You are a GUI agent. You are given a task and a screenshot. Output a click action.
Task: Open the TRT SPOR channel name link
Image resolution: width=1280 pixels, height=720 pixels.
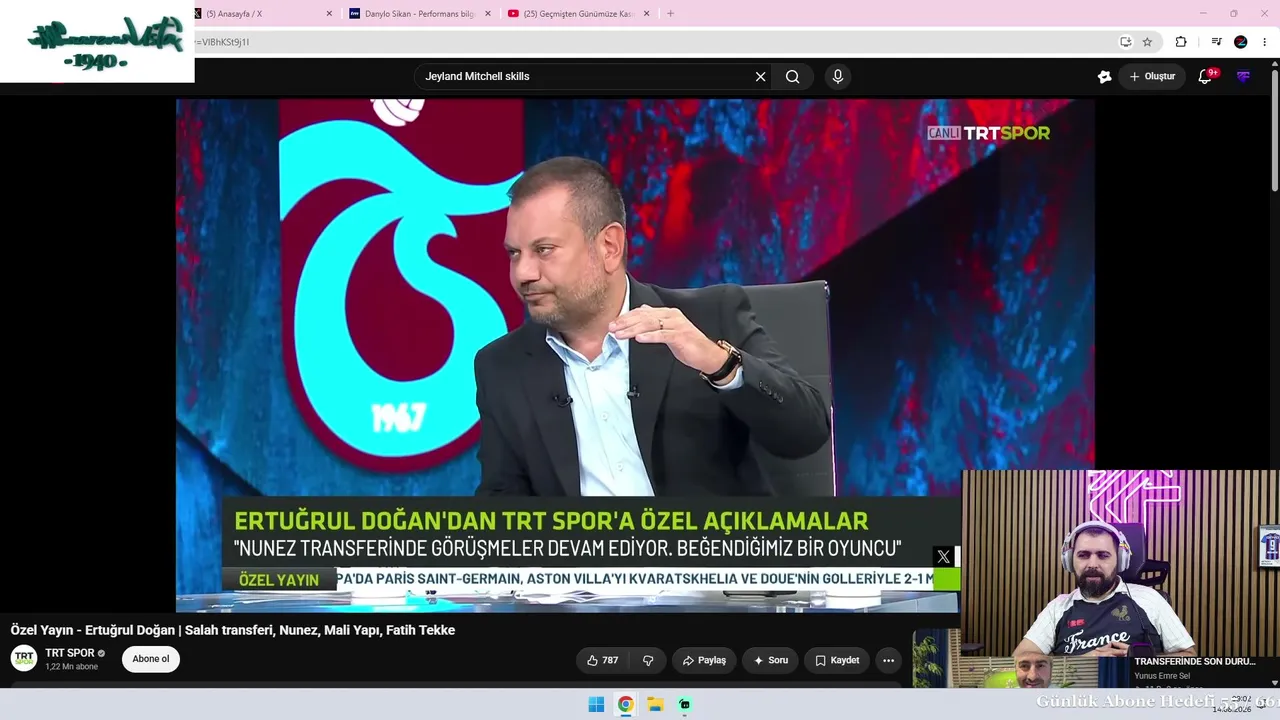[x=70, y=653]
